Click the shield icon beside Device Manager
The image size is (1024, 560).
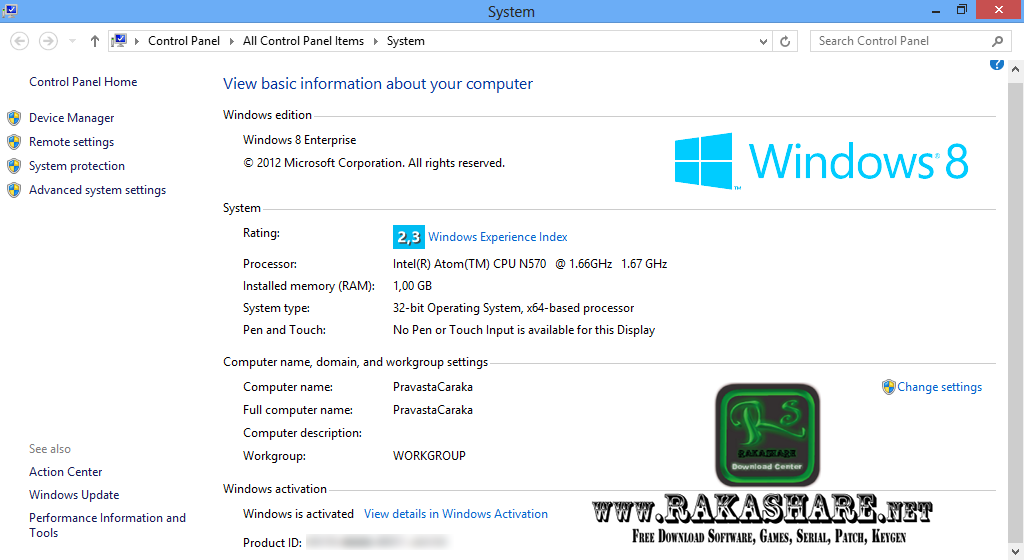[x=14, y=118]
